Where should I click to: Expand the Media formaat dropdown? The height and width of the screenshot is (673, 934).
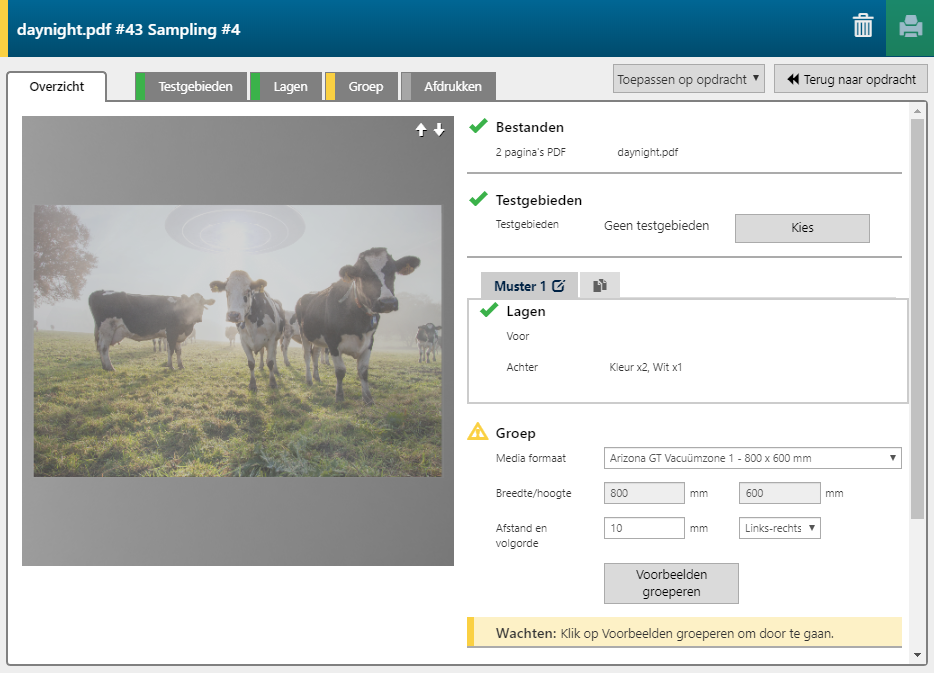point(752,458)
